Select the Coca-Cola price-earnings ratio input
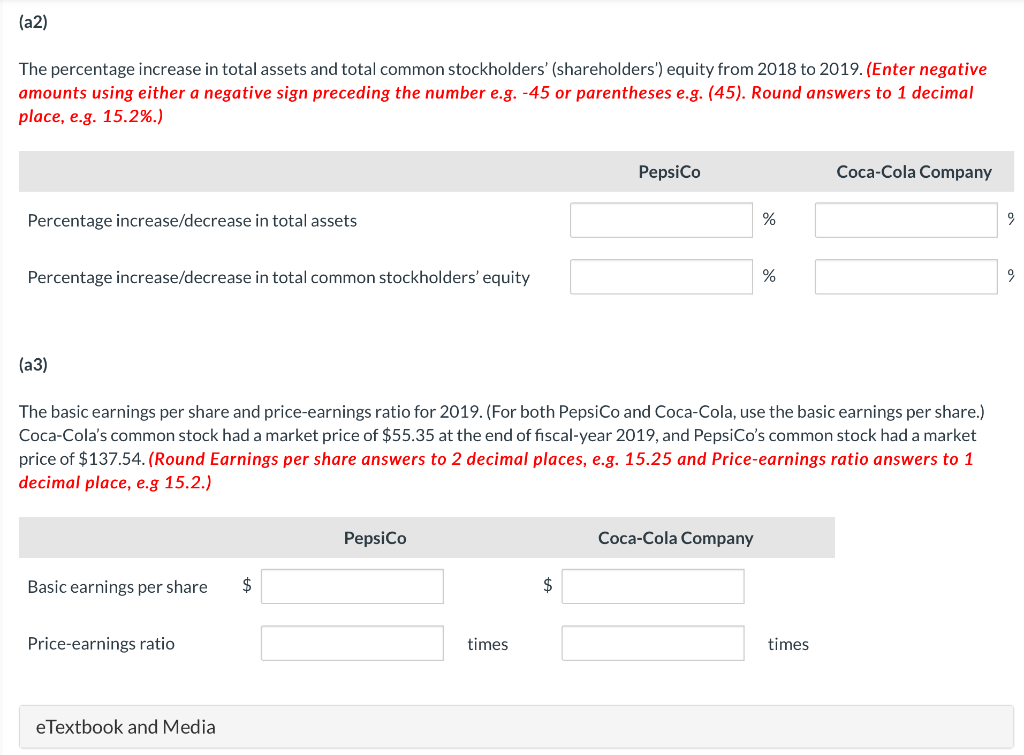This screenshot has width=1024, height=755. click(652, 643)
